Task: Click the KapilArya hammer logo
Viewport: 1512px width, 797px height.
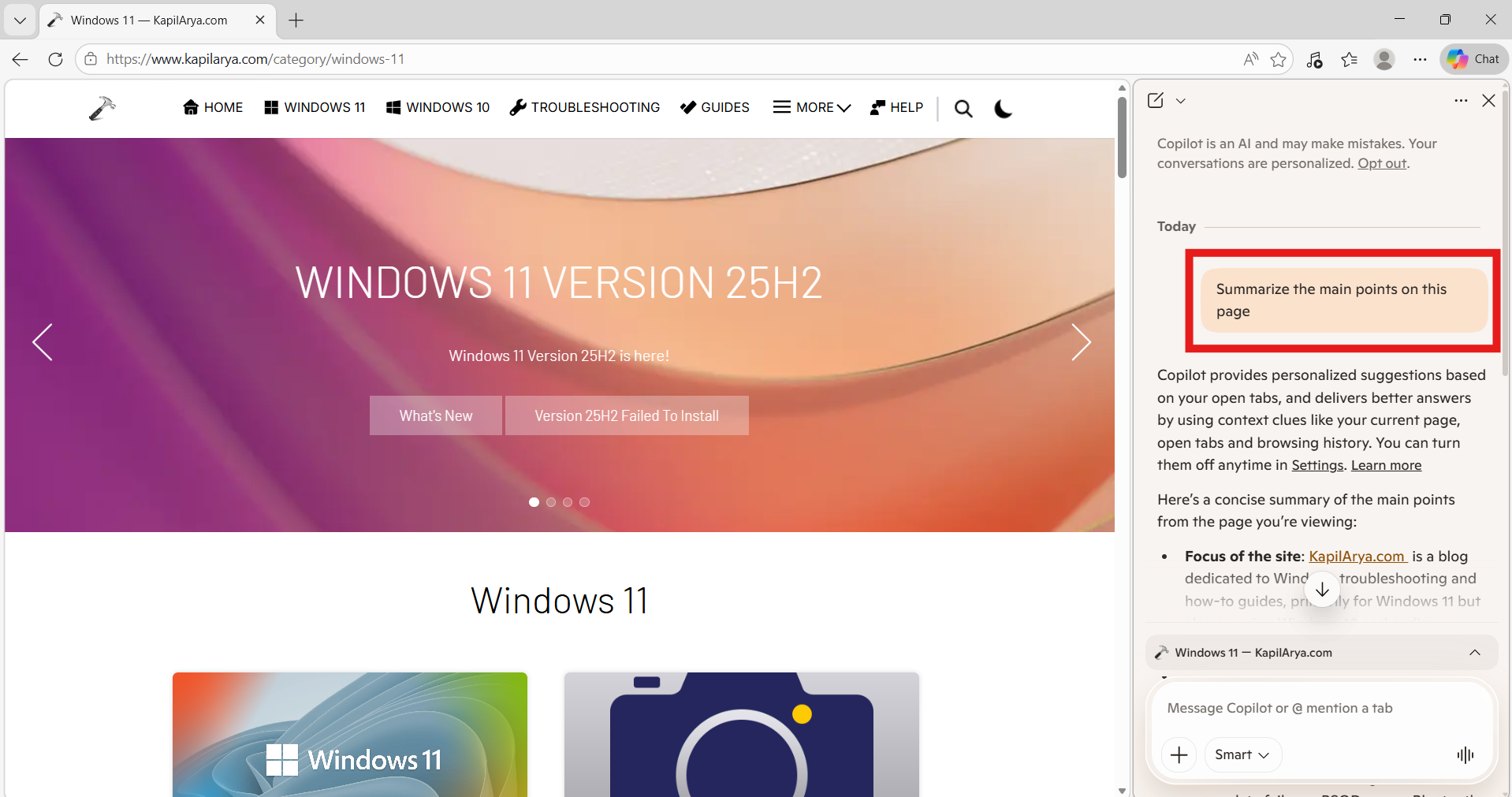Action: 102,107
